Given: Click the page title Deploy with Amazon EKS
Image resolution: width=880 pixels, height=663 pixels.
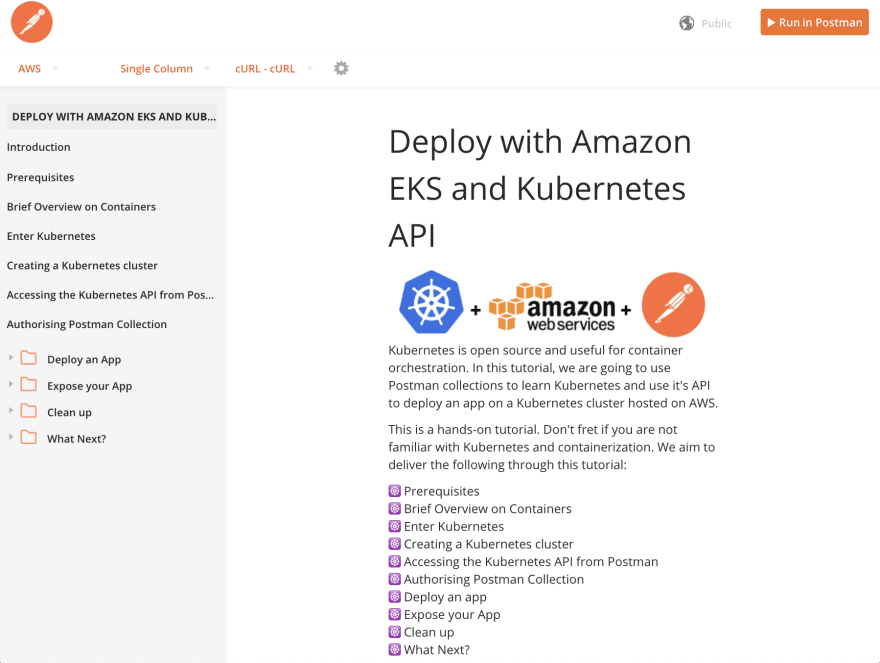Looking at the screenshot, I should 539,188.
